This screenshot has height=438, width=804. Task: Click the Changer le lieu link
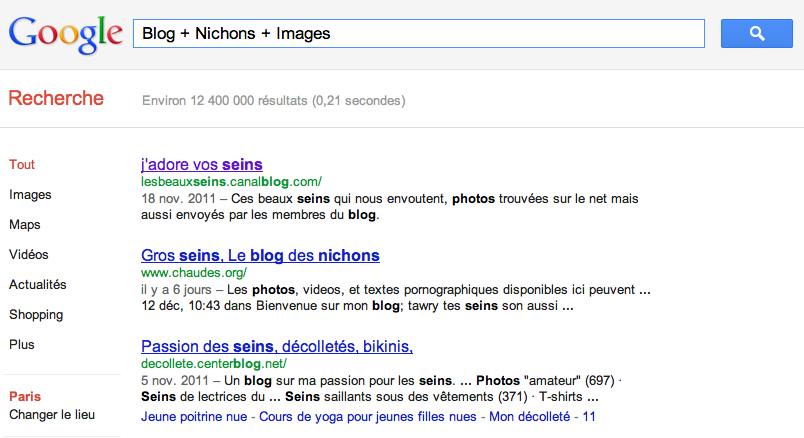[52, 414]
